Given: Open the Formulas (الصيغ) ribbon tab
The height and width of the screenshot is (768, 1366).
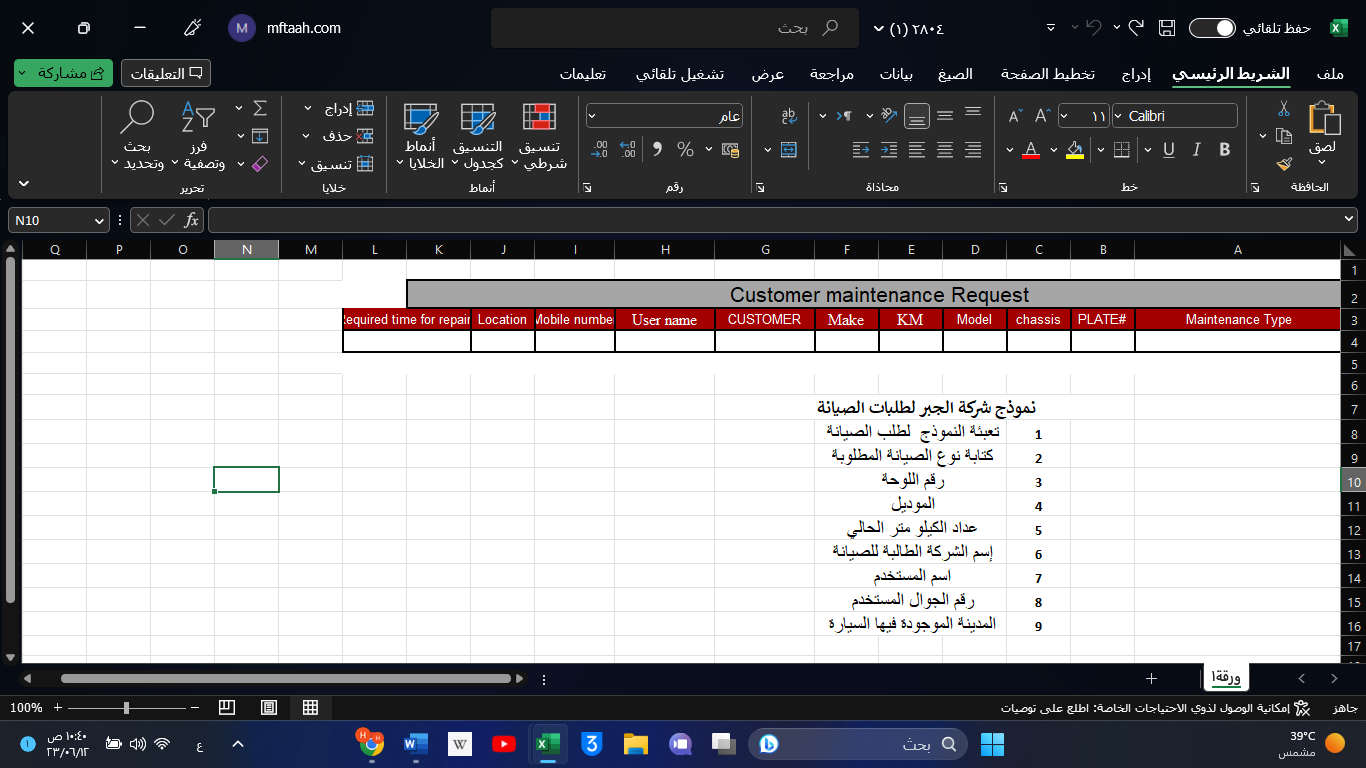Looking at the screenshot, I should pos(955,74).
